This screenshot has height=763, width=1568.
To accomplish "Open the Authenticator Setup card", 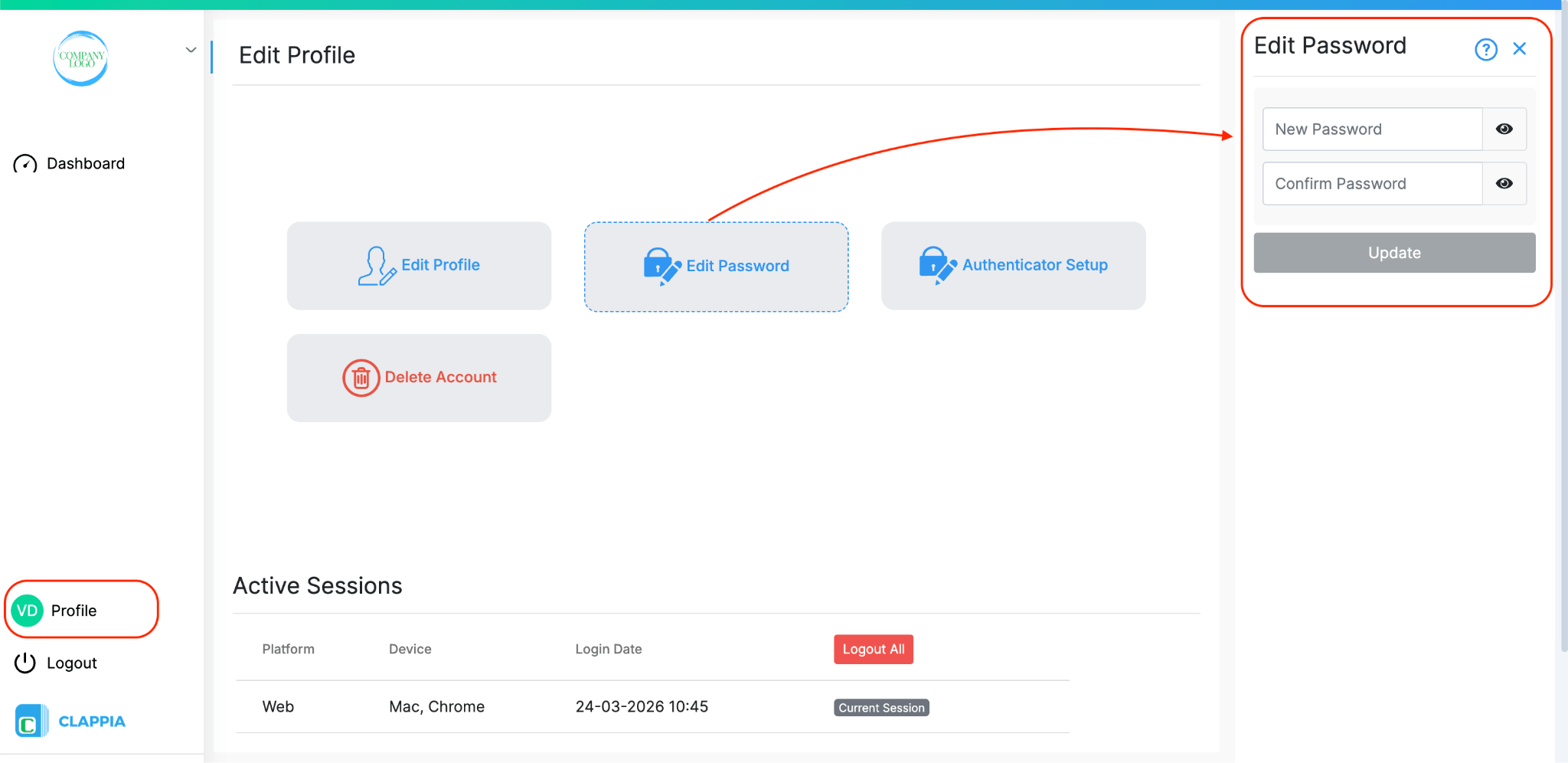I will tap(1013, 266).
